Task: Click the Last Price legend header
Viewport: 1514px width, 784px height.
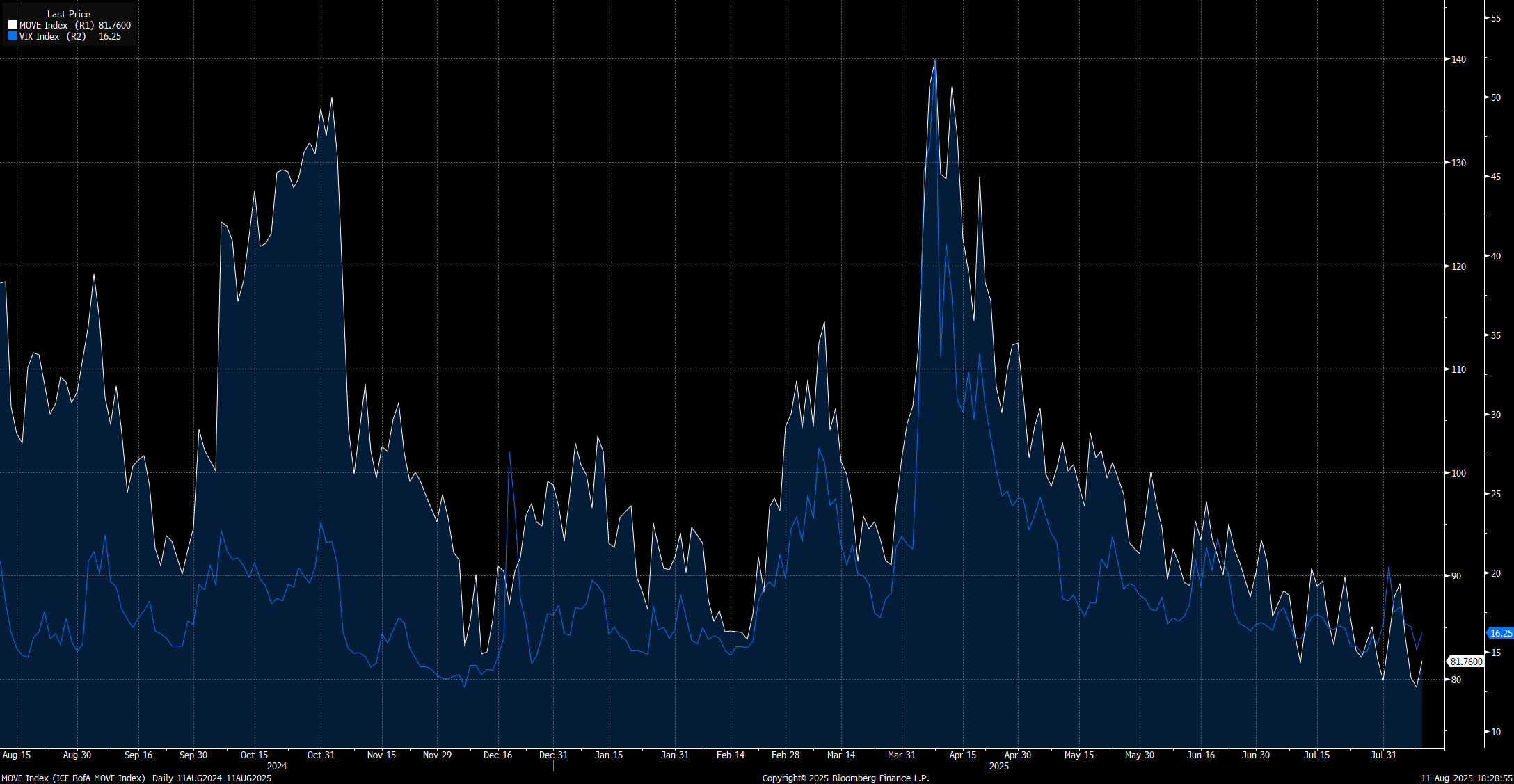Action: point(68,14)
